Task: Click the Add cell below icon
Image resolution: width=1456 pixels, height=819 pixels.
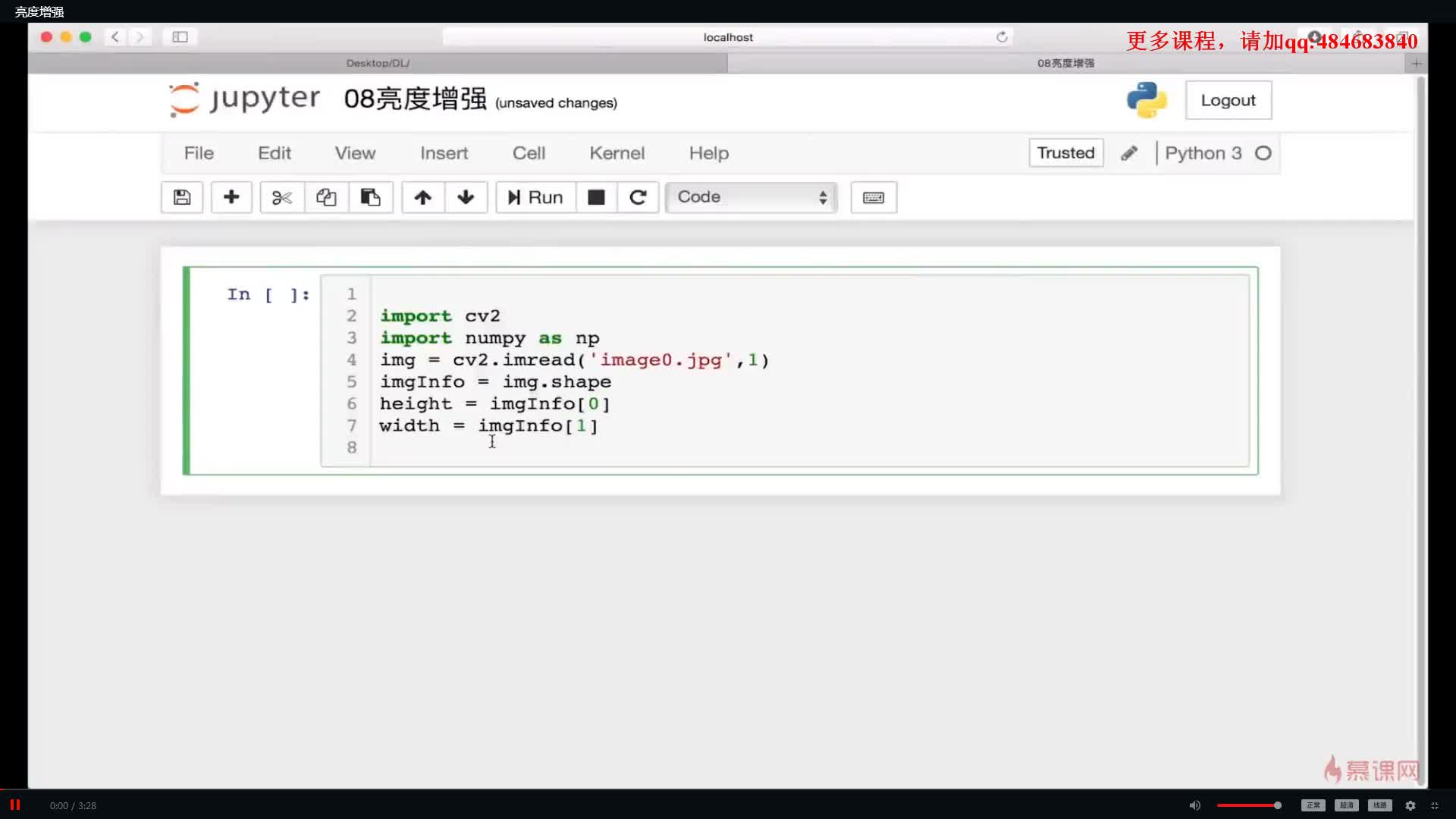Action: (231, 197)
